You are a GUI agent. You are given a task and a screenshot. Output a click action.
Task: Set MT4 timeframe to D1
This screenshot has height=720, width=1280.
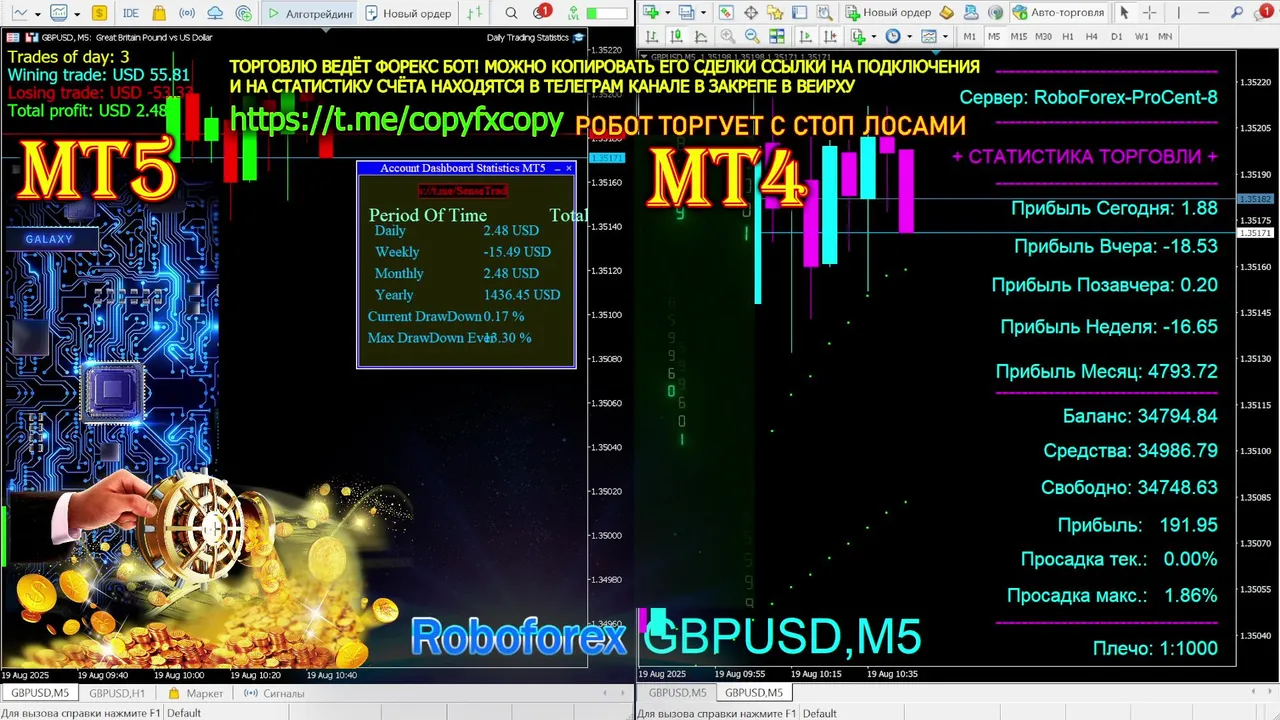1117,36
